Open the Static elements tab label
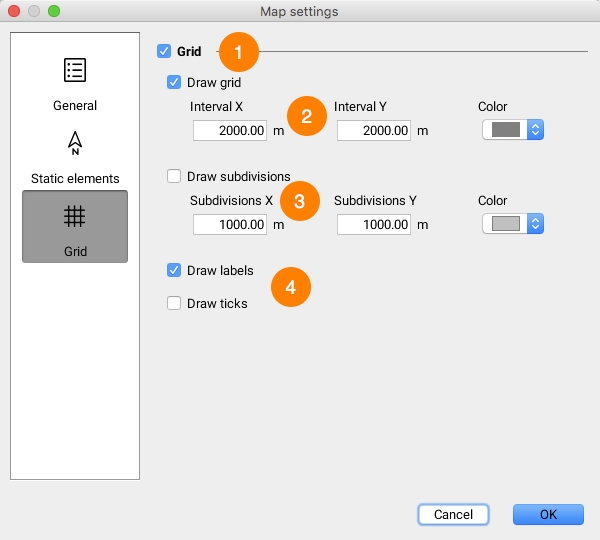This screenshot has width=600, height=540. tap(75, 179)
